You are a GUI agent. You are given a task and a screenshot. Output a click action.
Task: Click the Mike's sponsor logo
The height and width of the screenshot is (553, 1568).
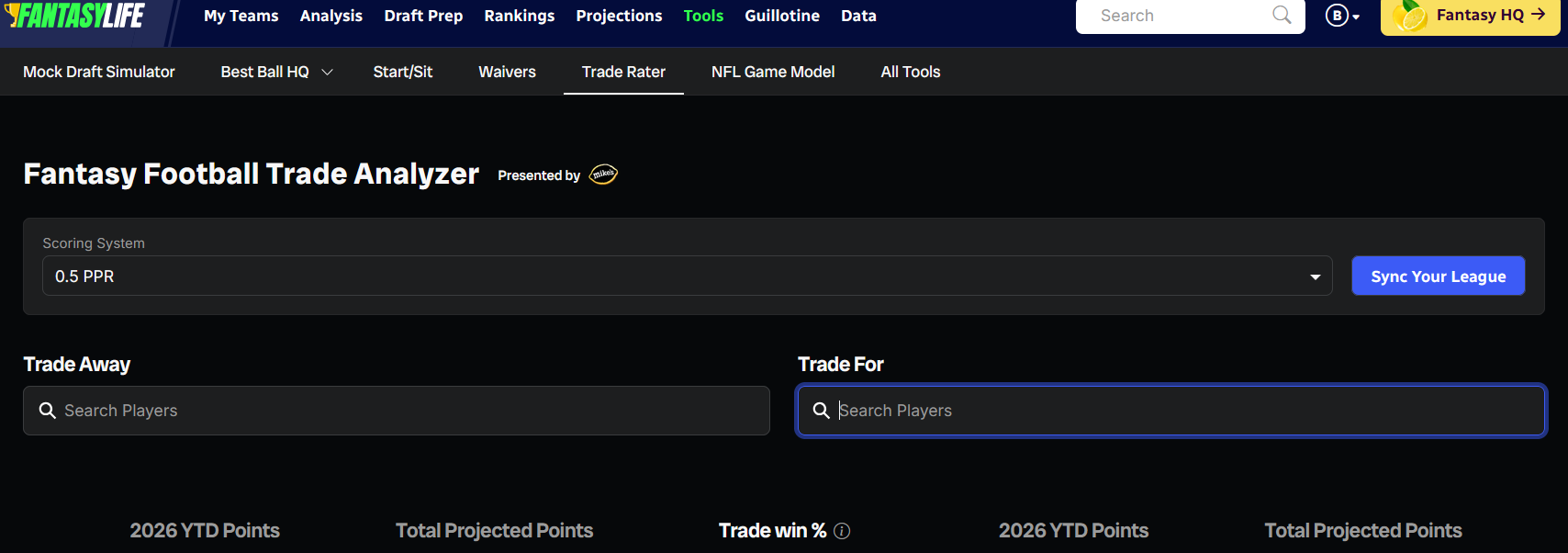click(x=603, y=174)
